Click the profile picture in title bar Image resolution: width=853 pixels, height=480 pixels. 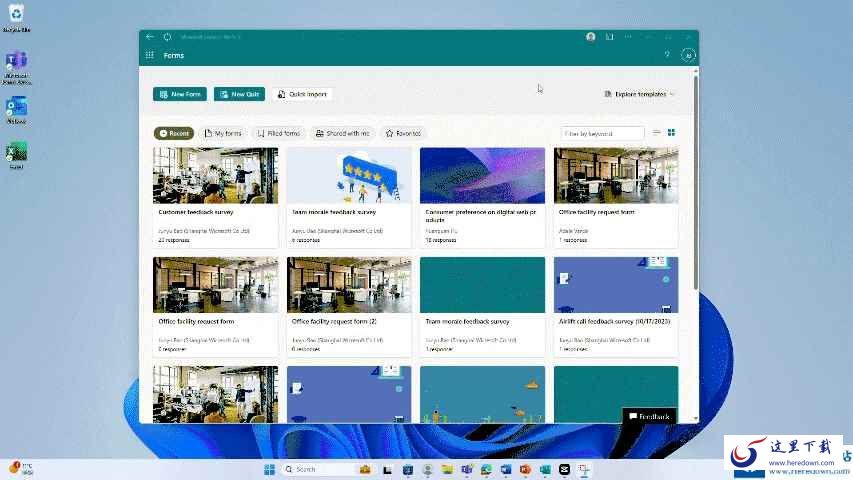click(591, 36)
